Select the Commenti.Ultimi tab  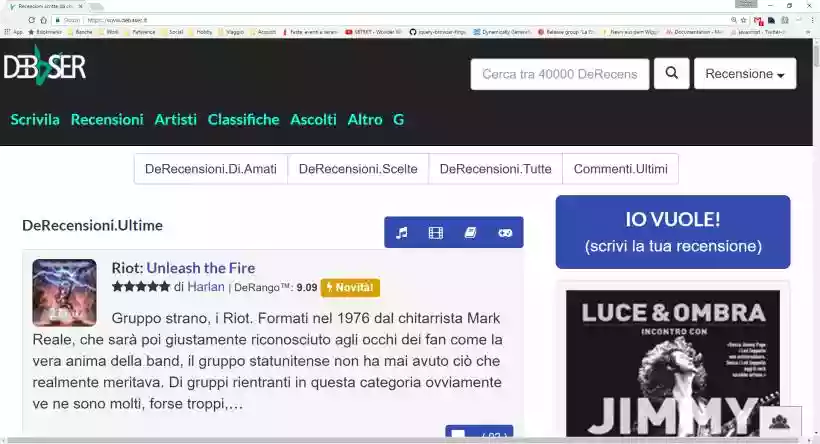coord(620,169)
